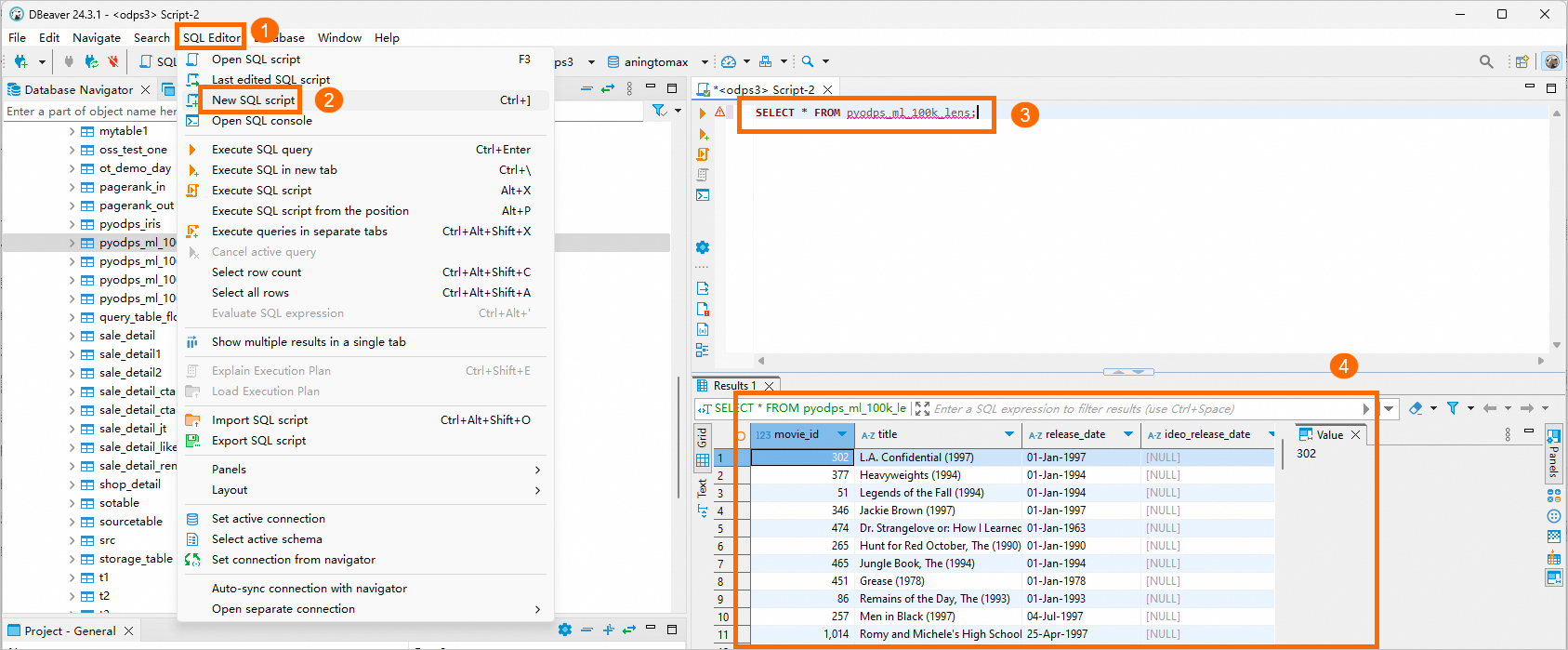Screen dimensions: 1568x650
Task: Toggle Show multiple results in a single tab
Action: [x=309, y=342]
